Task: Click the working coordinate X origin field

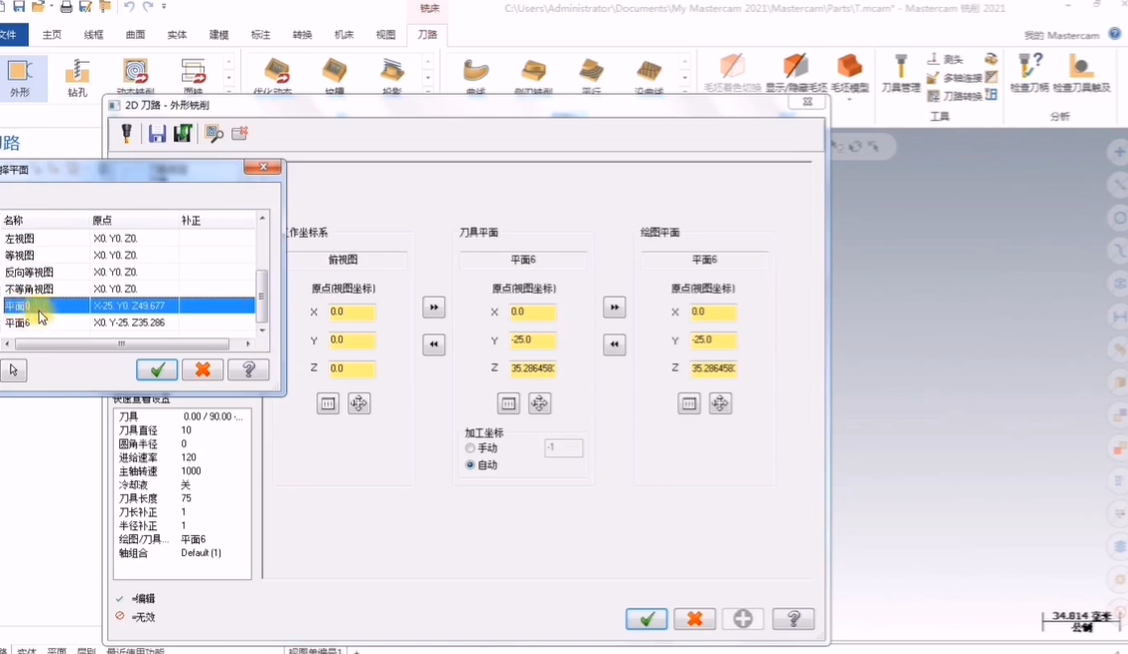Action: (x=352, y=312)
